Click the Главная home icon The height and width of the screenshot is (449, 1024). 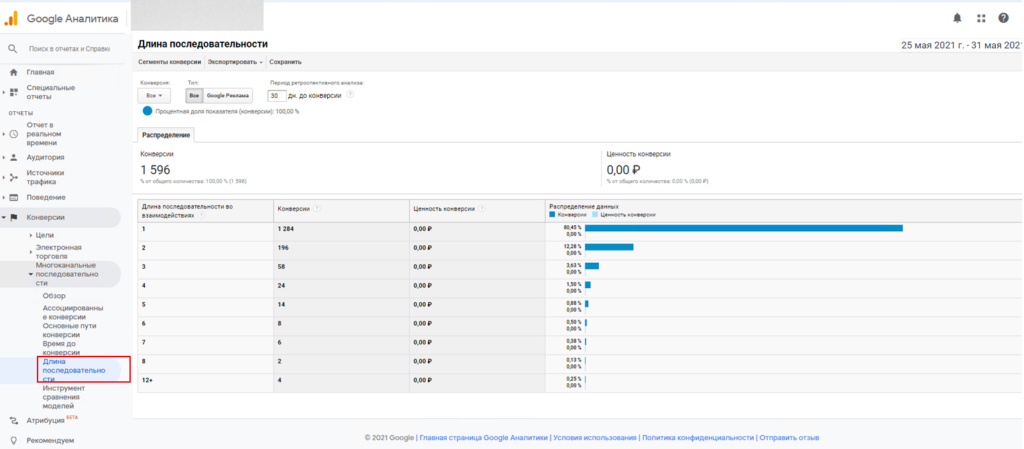pos(14,72)
